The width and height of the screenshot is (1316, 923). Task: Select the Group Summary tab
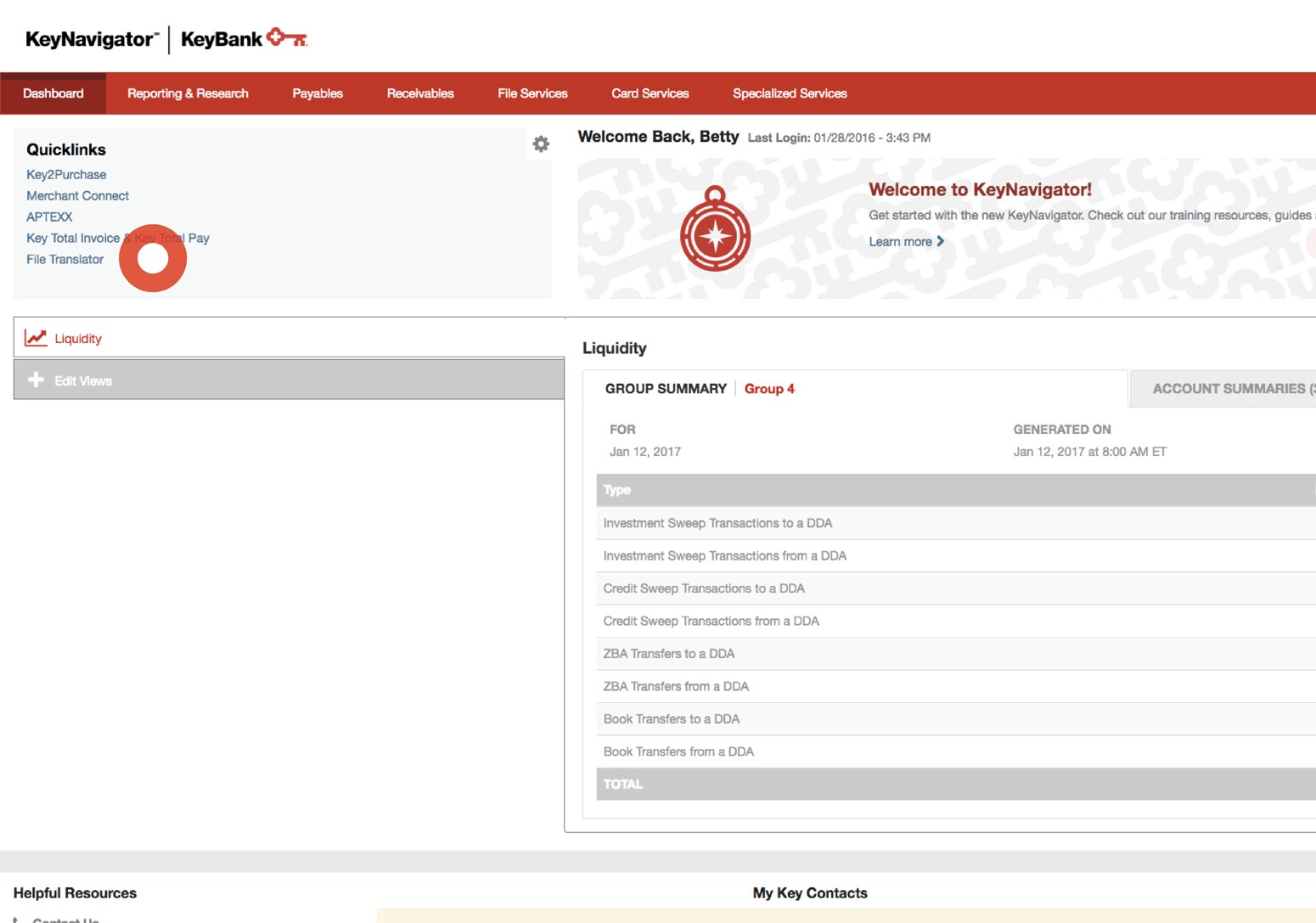click(666, 388)
